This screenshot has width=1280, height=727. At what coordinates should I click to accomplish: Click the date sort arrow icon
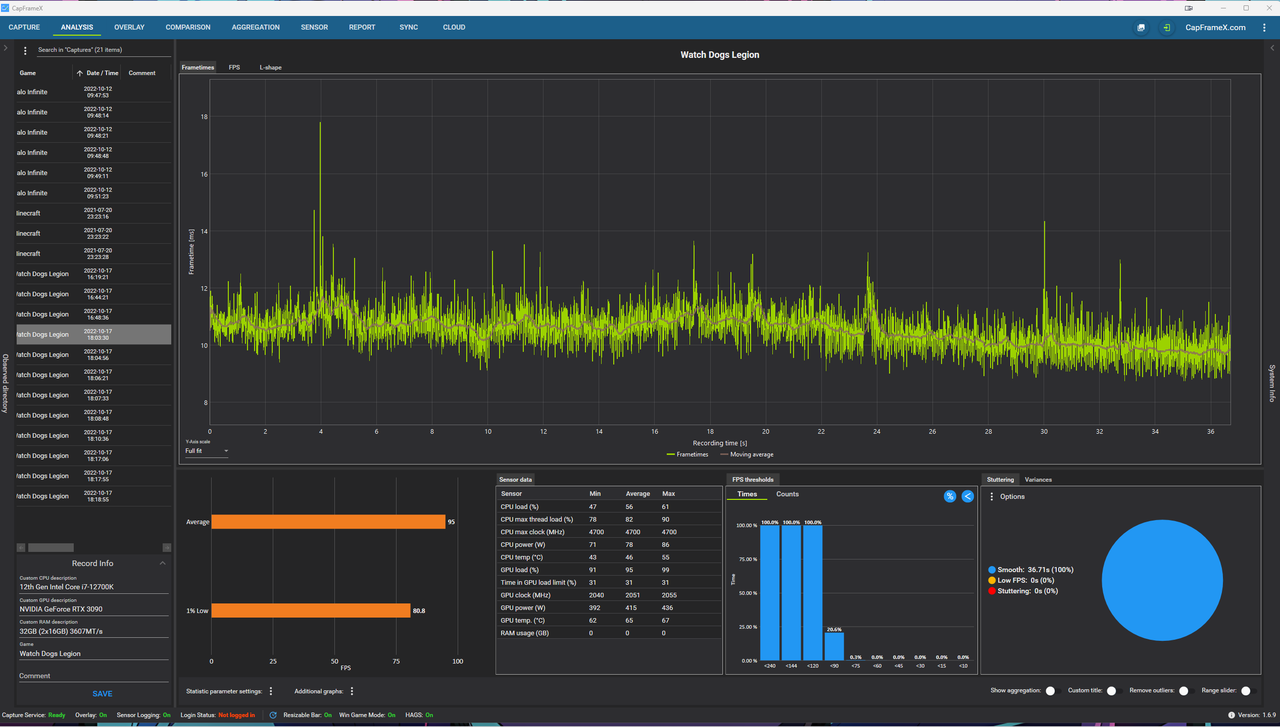tap(80, 73)
